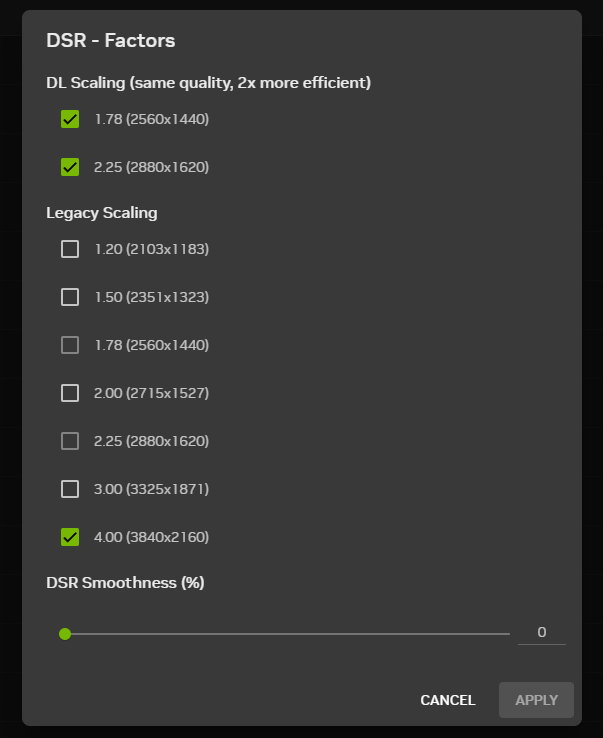Viewport: 603px width, 738px height.
Task: Click the 3.00 (3325x1871) label text
Action: click(x=151, y=489)
